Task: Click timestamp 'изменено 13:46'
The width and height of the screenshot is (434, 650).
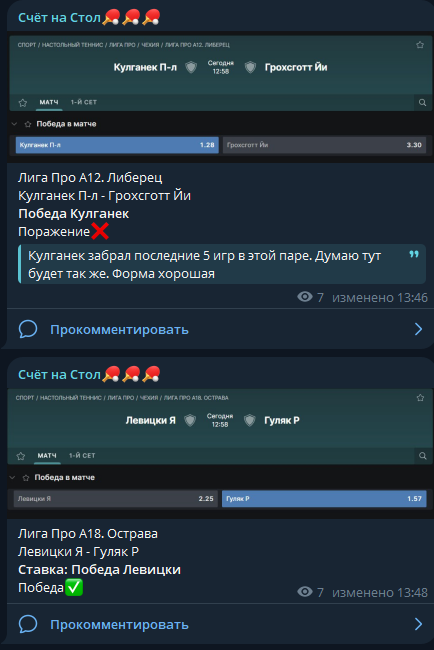Action: coord(380,297)
